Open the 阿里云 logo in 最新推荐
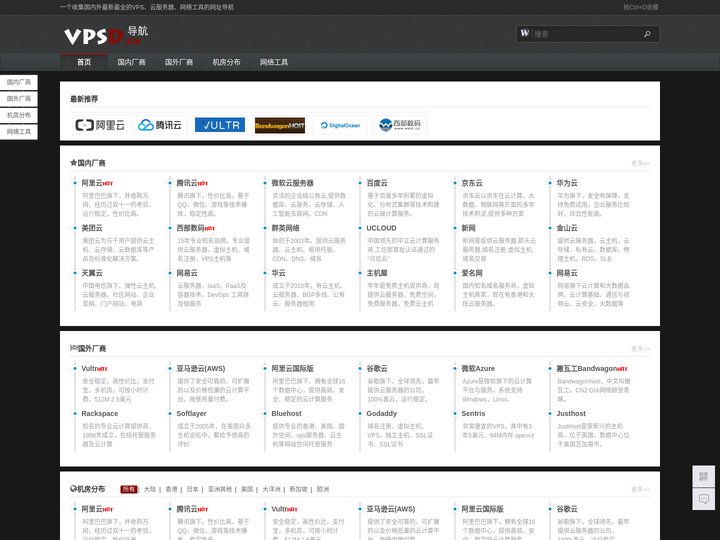Image resolution: width=720 pixels, height=540 pixels. pos(100,125)
